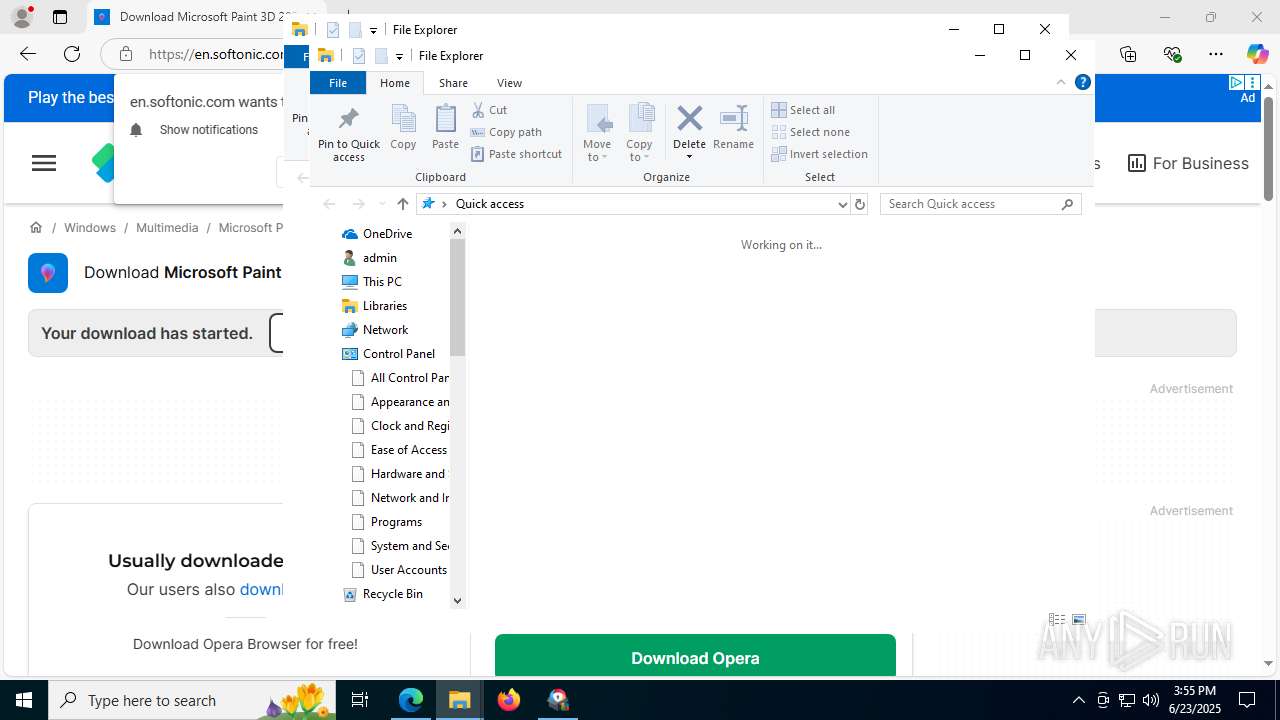Open Firefox from the taskbar
Image resolution: width=1280 pixels, height=720 pixels.
pyautogui.click(x=509, y=700)
